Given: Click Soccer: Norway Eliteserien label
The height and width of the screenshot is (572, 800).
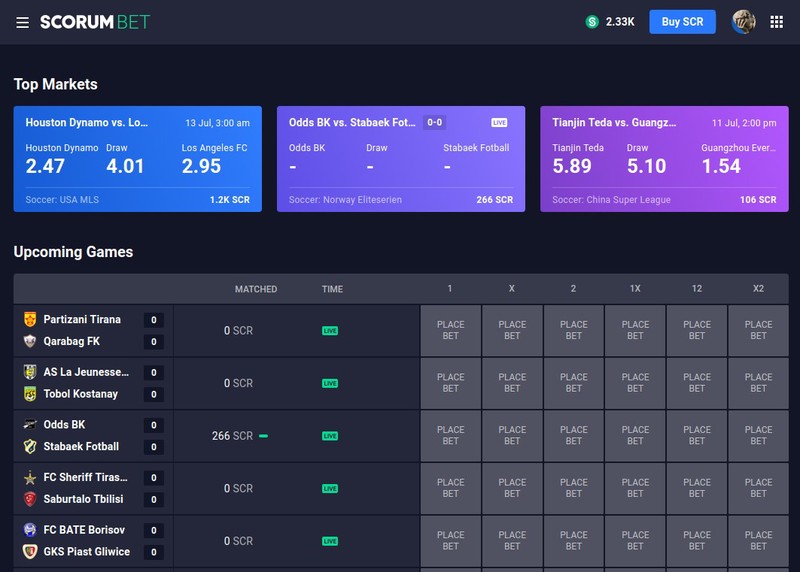Looking at the screenshot, I should tap(345, 200).
